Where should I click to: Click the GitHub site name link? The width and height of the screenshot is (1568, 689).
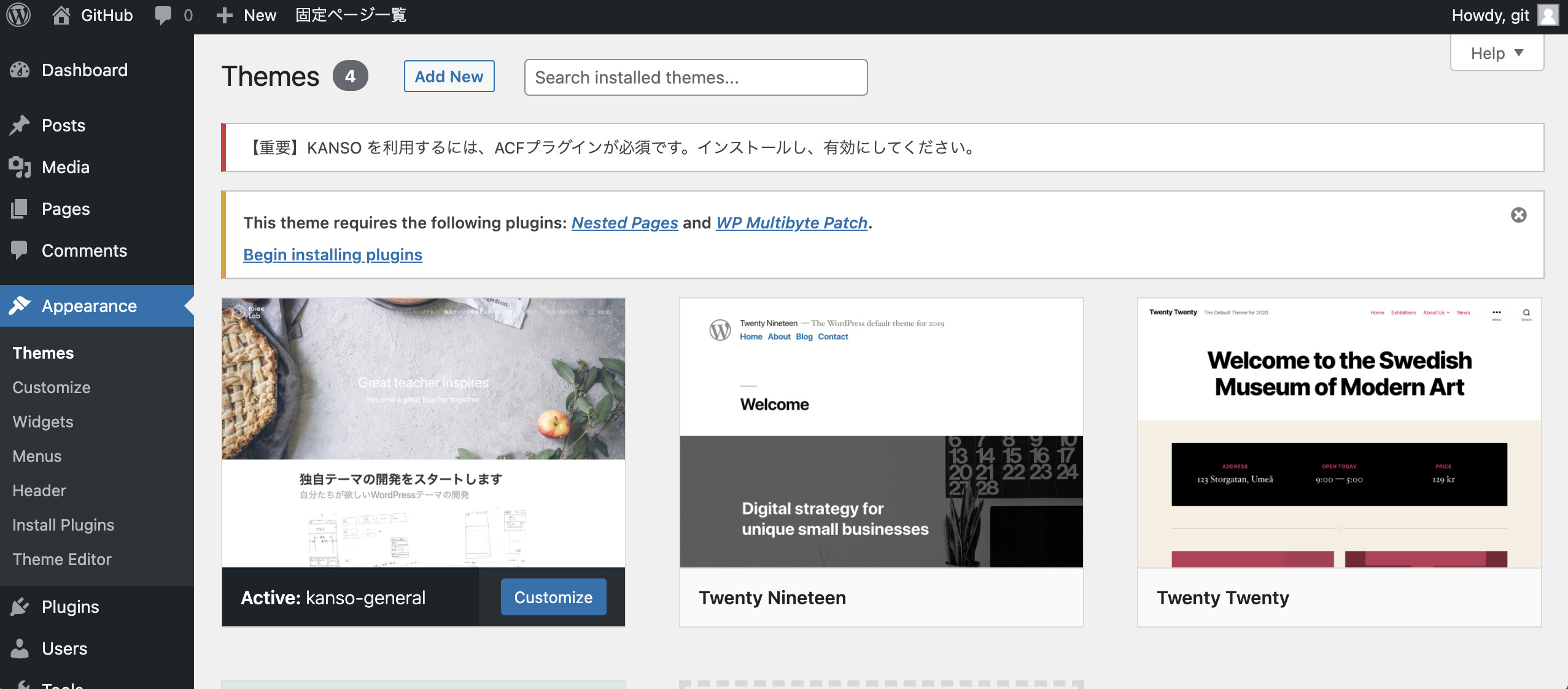click(107, 15)
